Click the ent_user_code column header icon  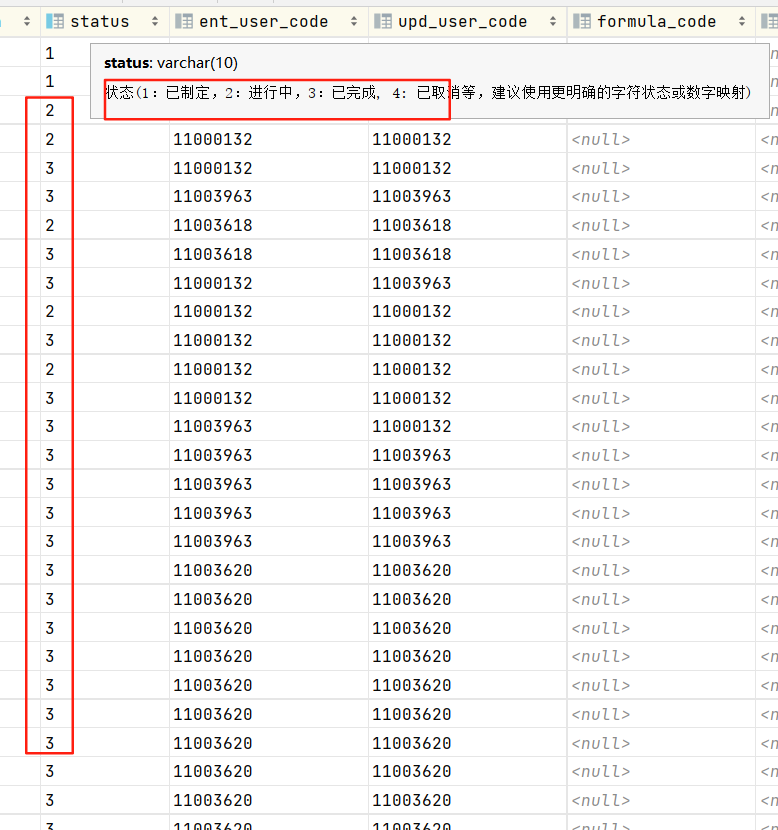pyautogui.click(x=183, y=21)
